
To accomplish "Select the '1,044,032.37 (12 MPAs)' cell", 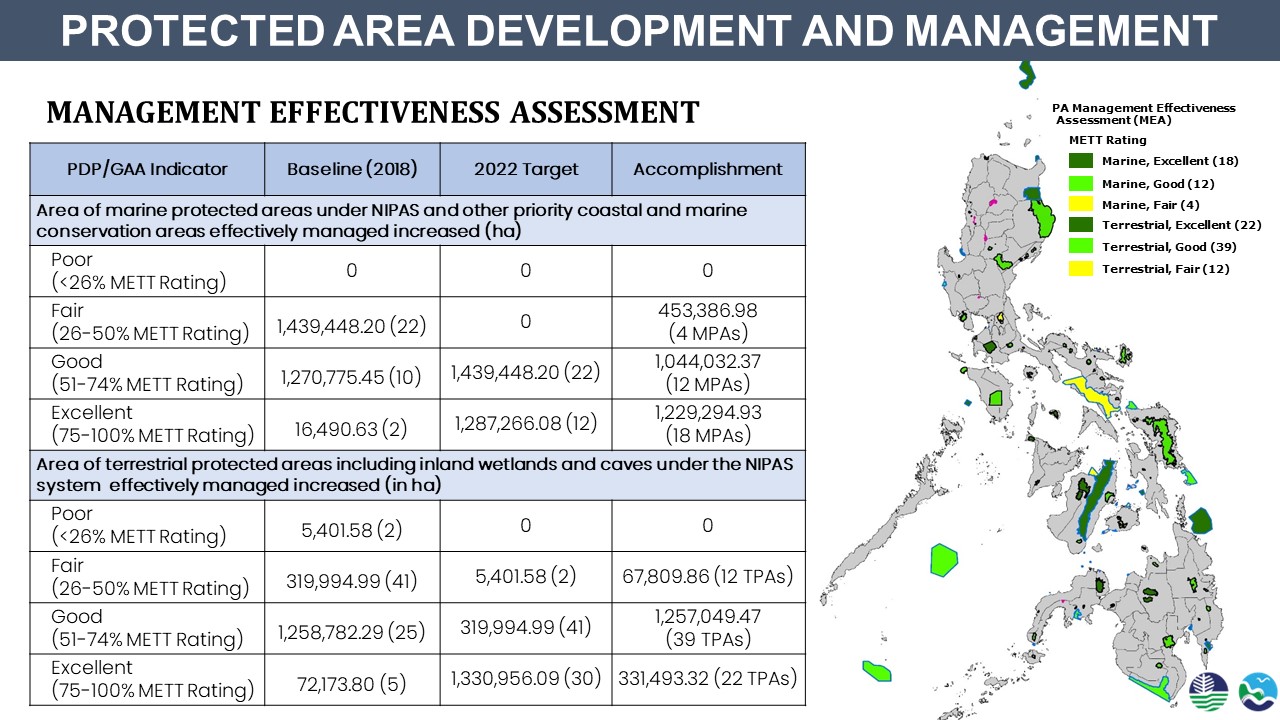I will [x=708, y=374].
